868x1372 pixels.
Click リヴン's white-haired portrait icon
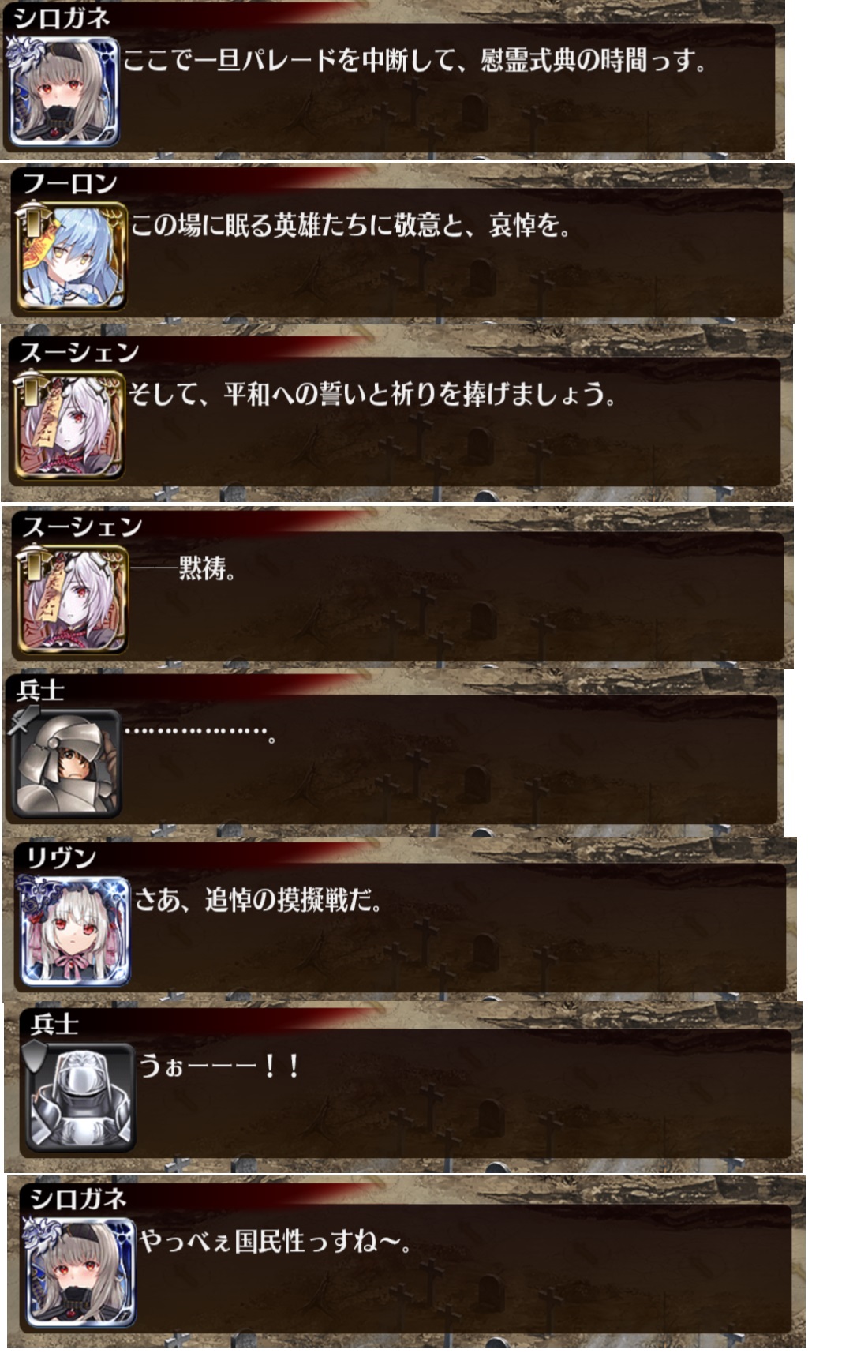(75, 932)
